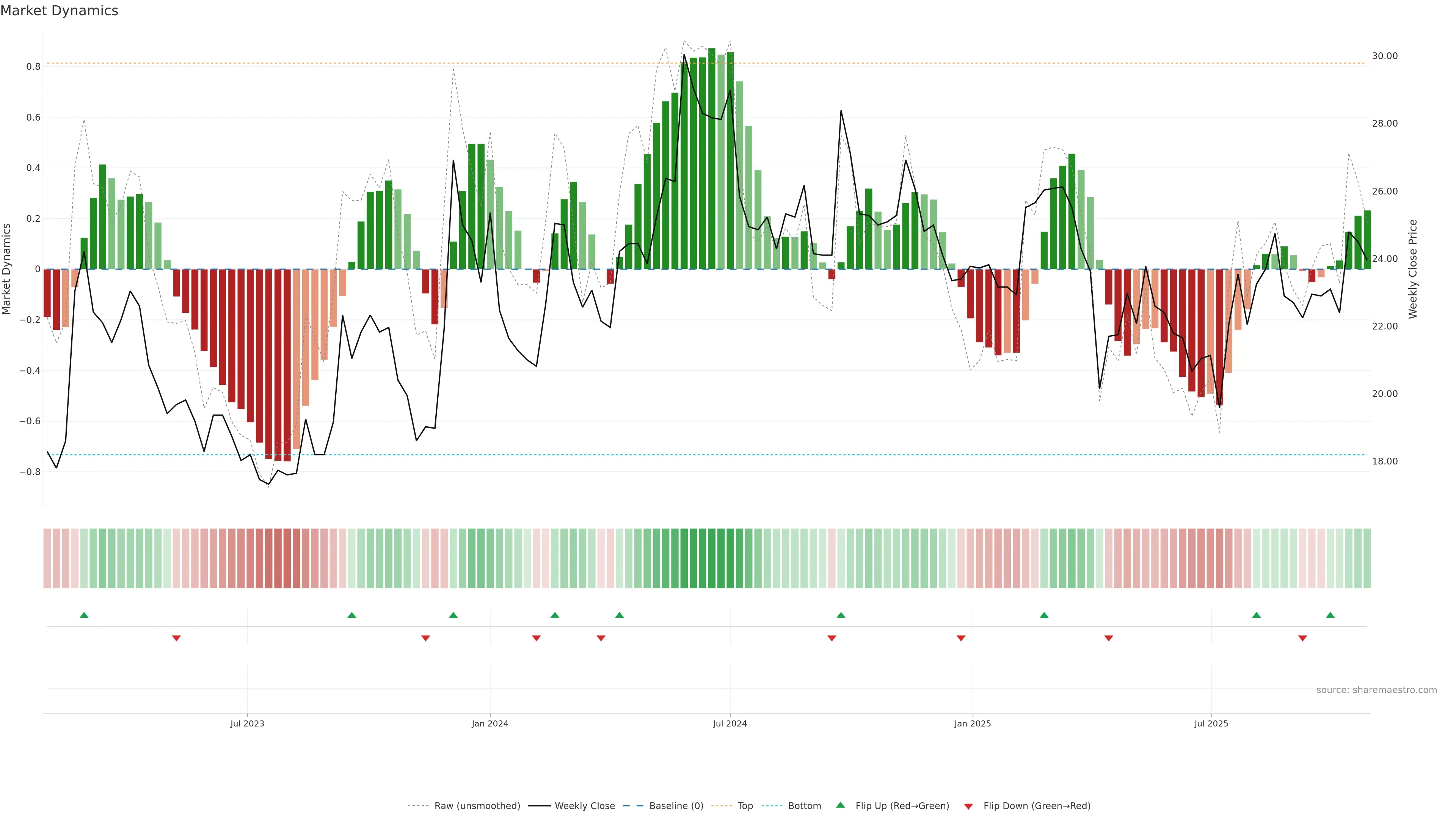Click the red flip-down marker before Jul 2023

tap(176, 638)
